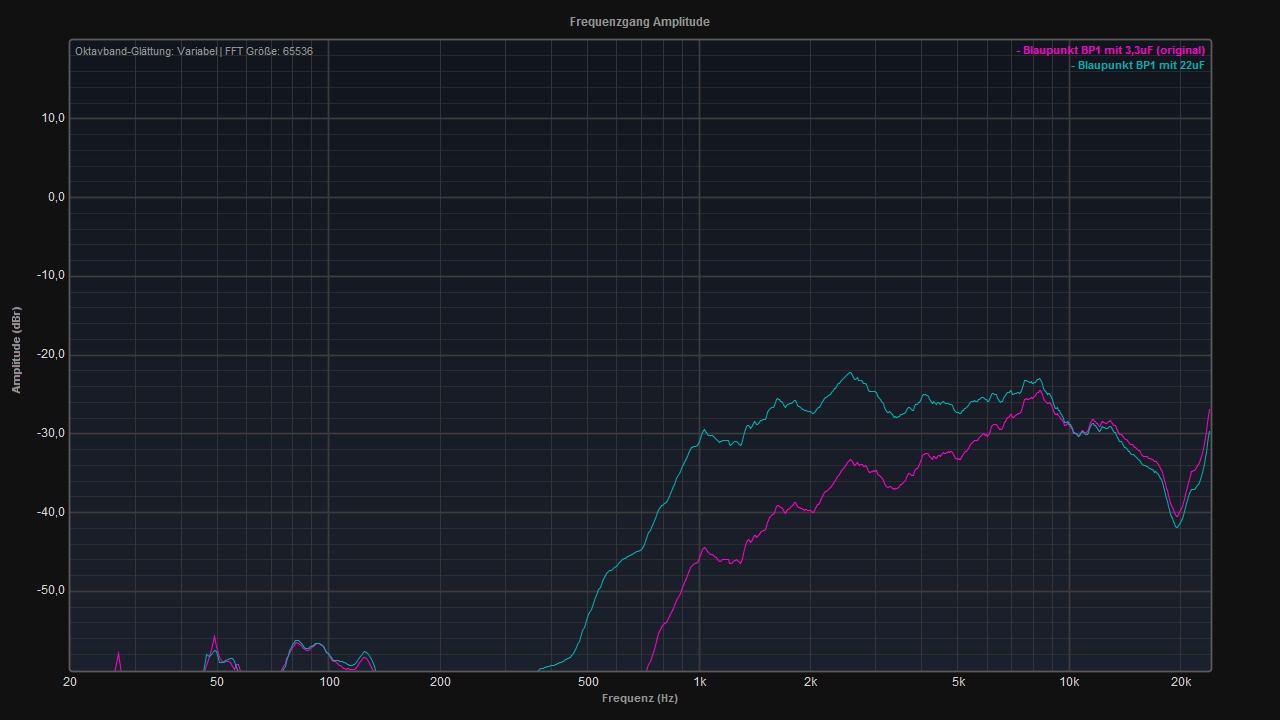
Task: Click the 'Amplitude (dBr)' vertical axis label
Action: point(16,349)
